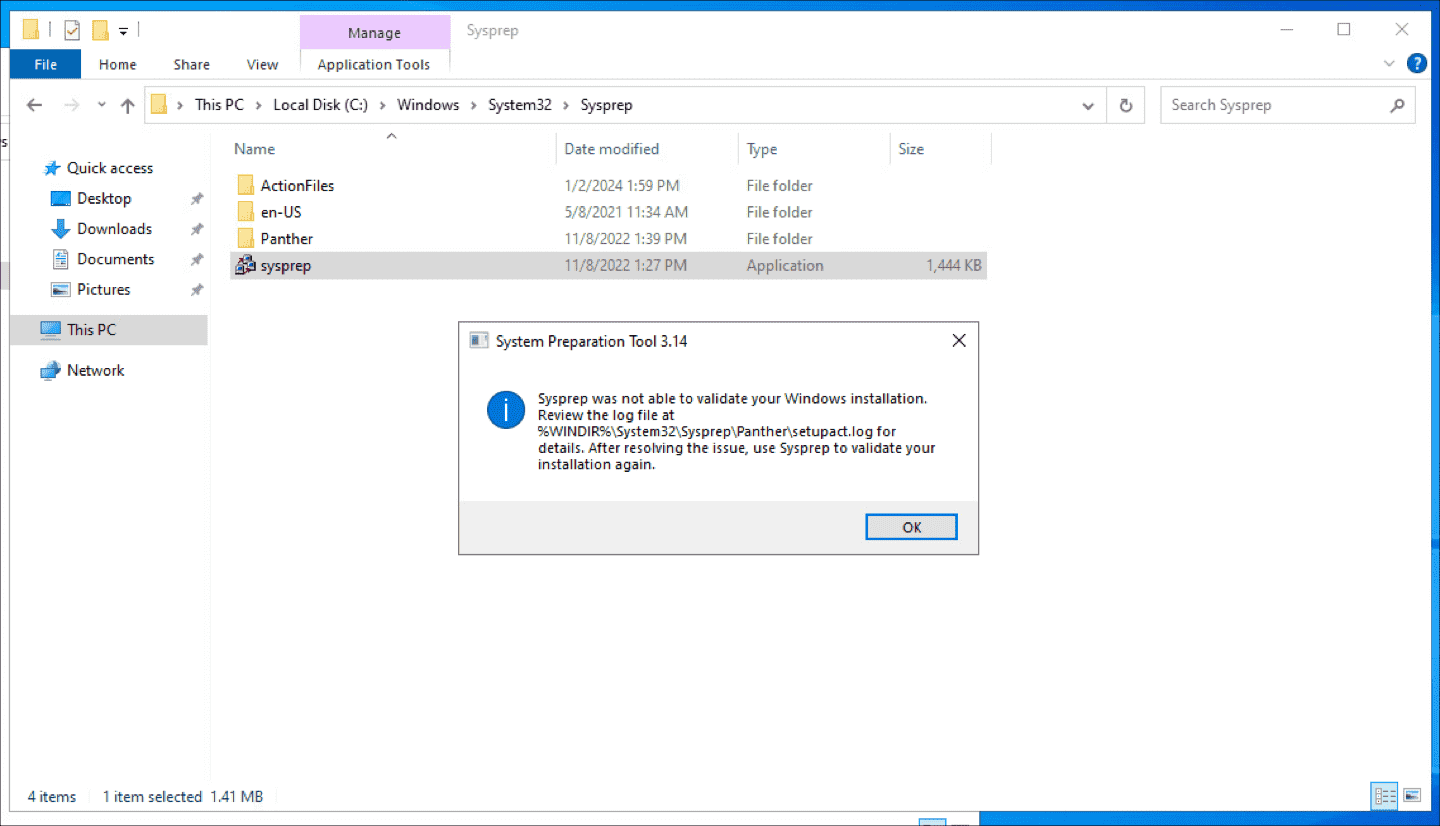Open the Application Tools tab
Viewport: 1440px width, 826px height.
(x=374, y=64)
